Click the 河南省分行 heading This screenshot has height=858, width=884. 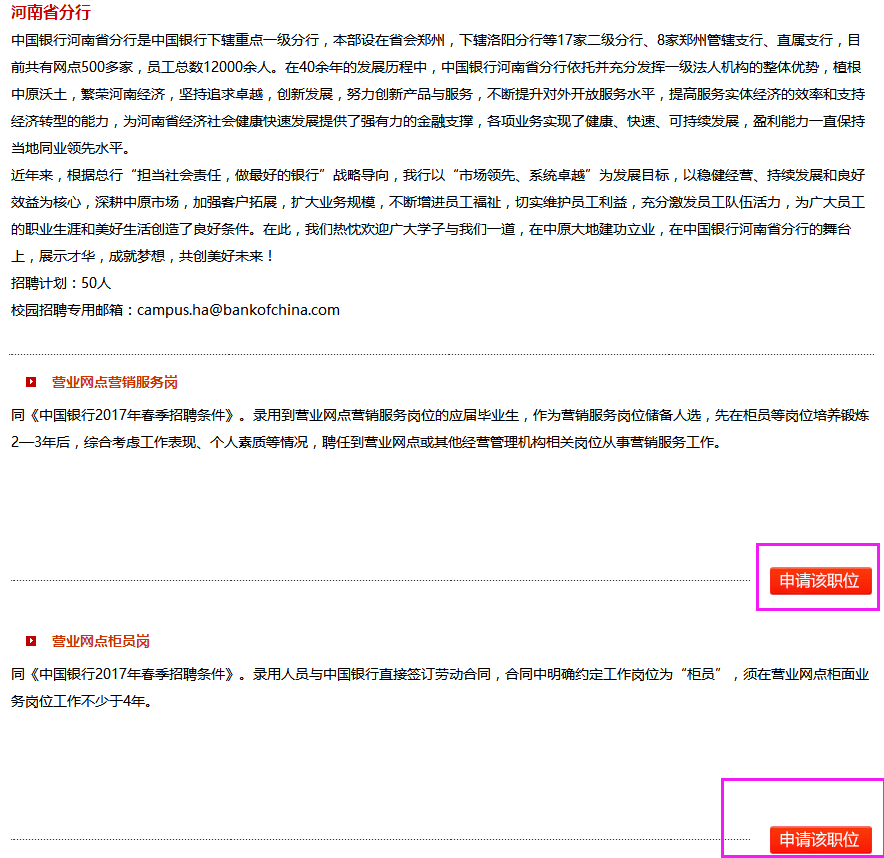point(51,12)
